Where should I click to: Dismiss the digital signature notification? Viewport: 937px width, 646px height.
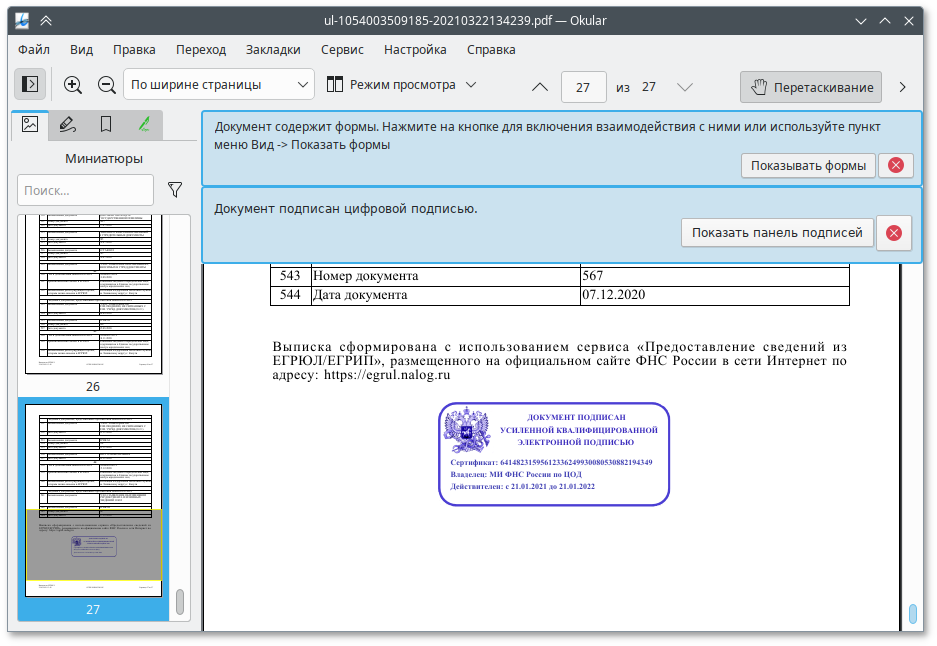click(894, 233)
